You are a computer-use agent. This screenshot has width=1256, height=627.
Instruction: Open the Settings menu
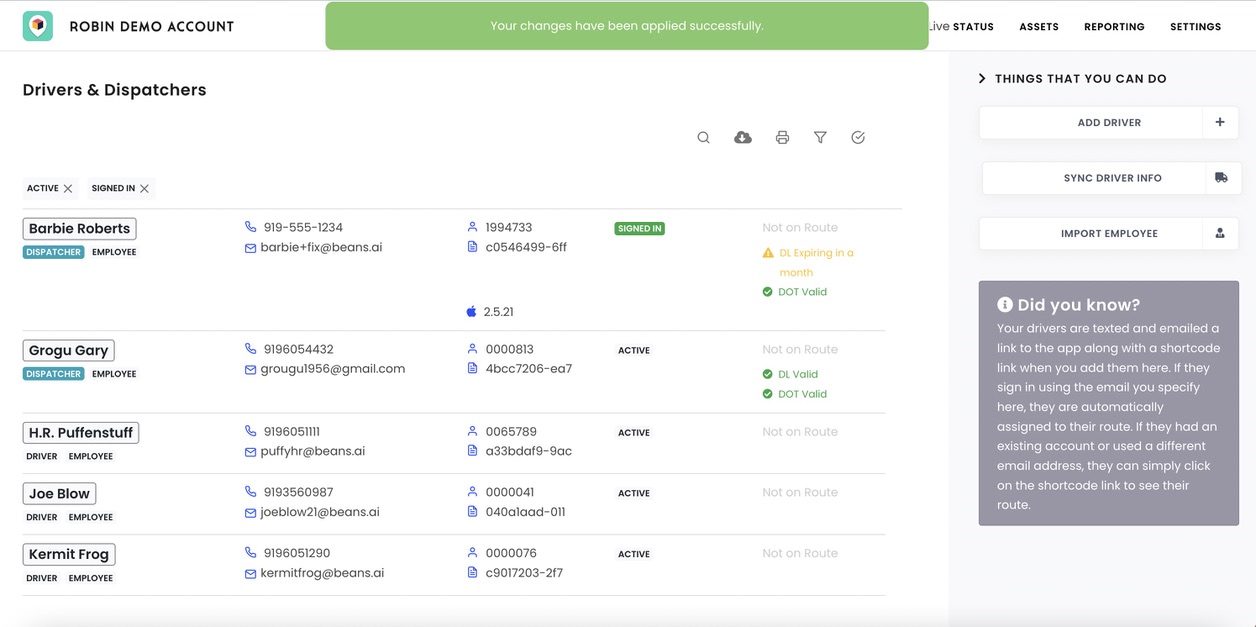[x=1195, y=27]
